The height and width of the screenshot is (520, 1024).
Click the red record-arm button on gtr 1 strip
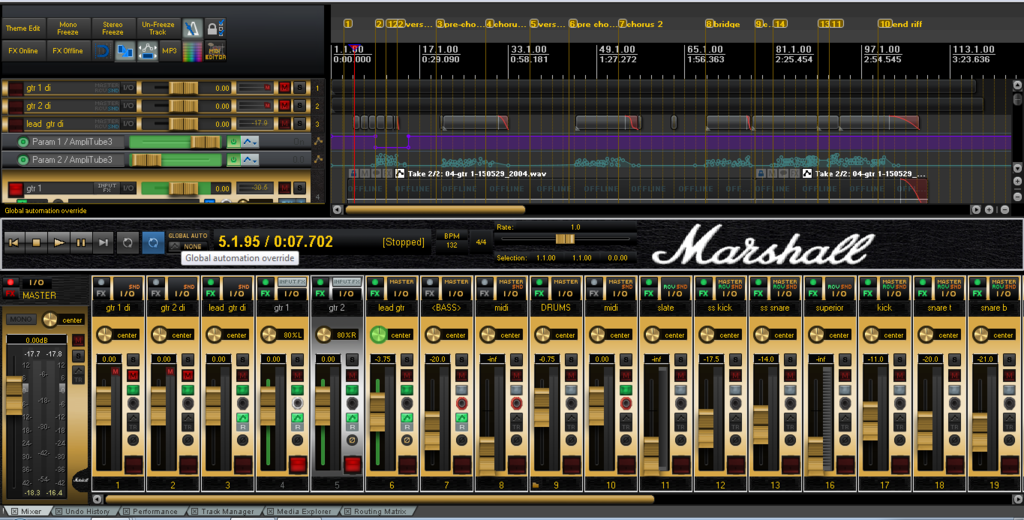(298, 464)
